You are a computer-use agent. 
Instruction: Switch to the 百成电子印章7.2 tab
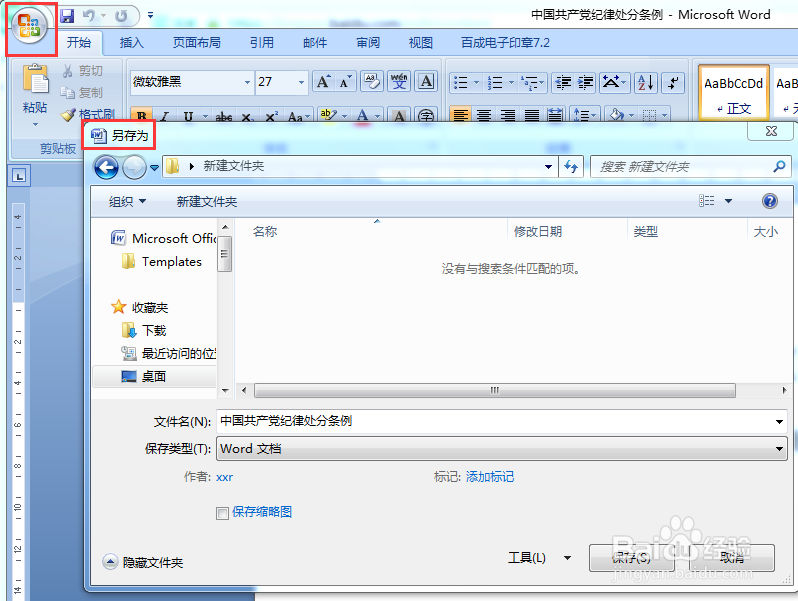point(505,43)
